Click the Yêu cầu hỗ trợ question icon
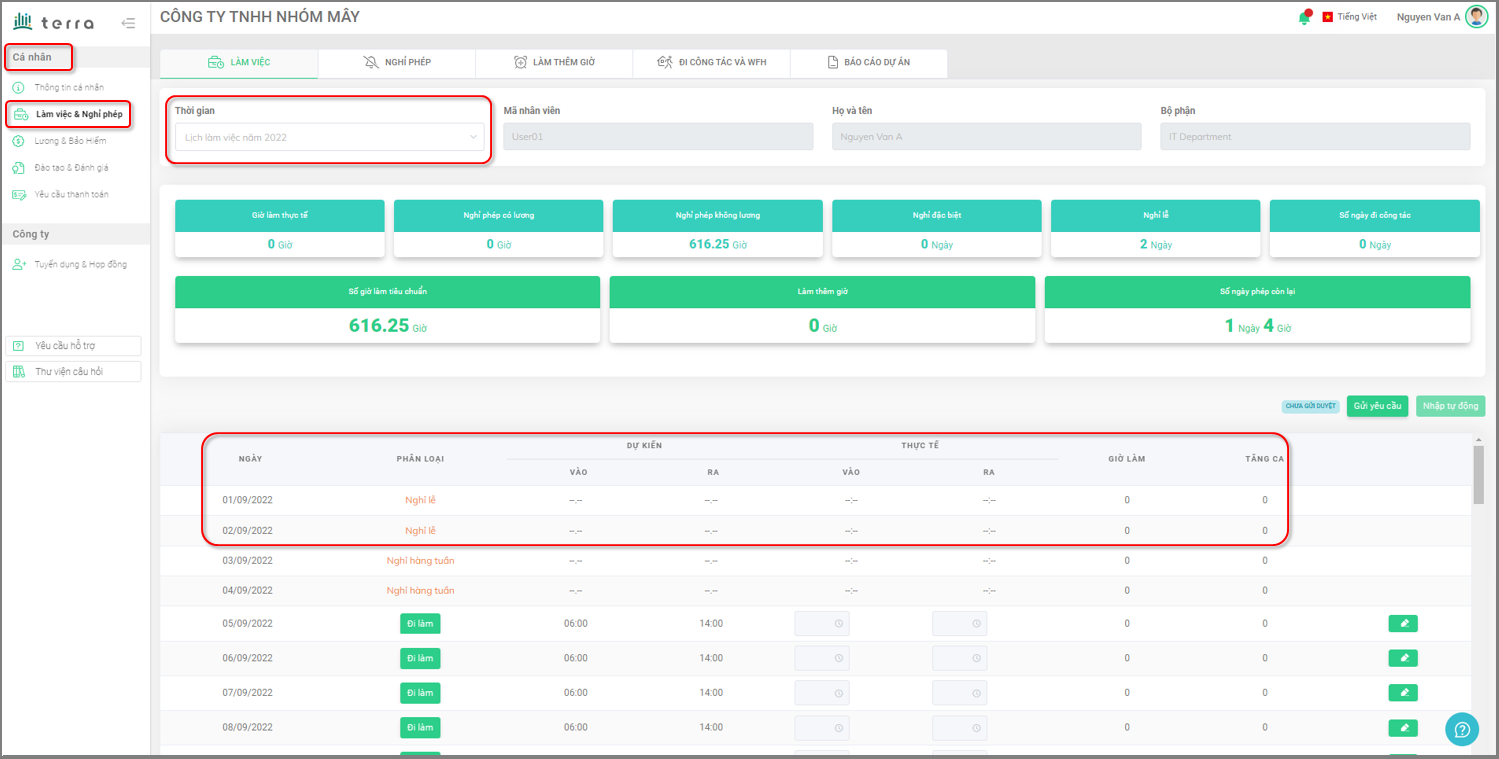This screenshot has height=759, width=1499. coord(19,346)
